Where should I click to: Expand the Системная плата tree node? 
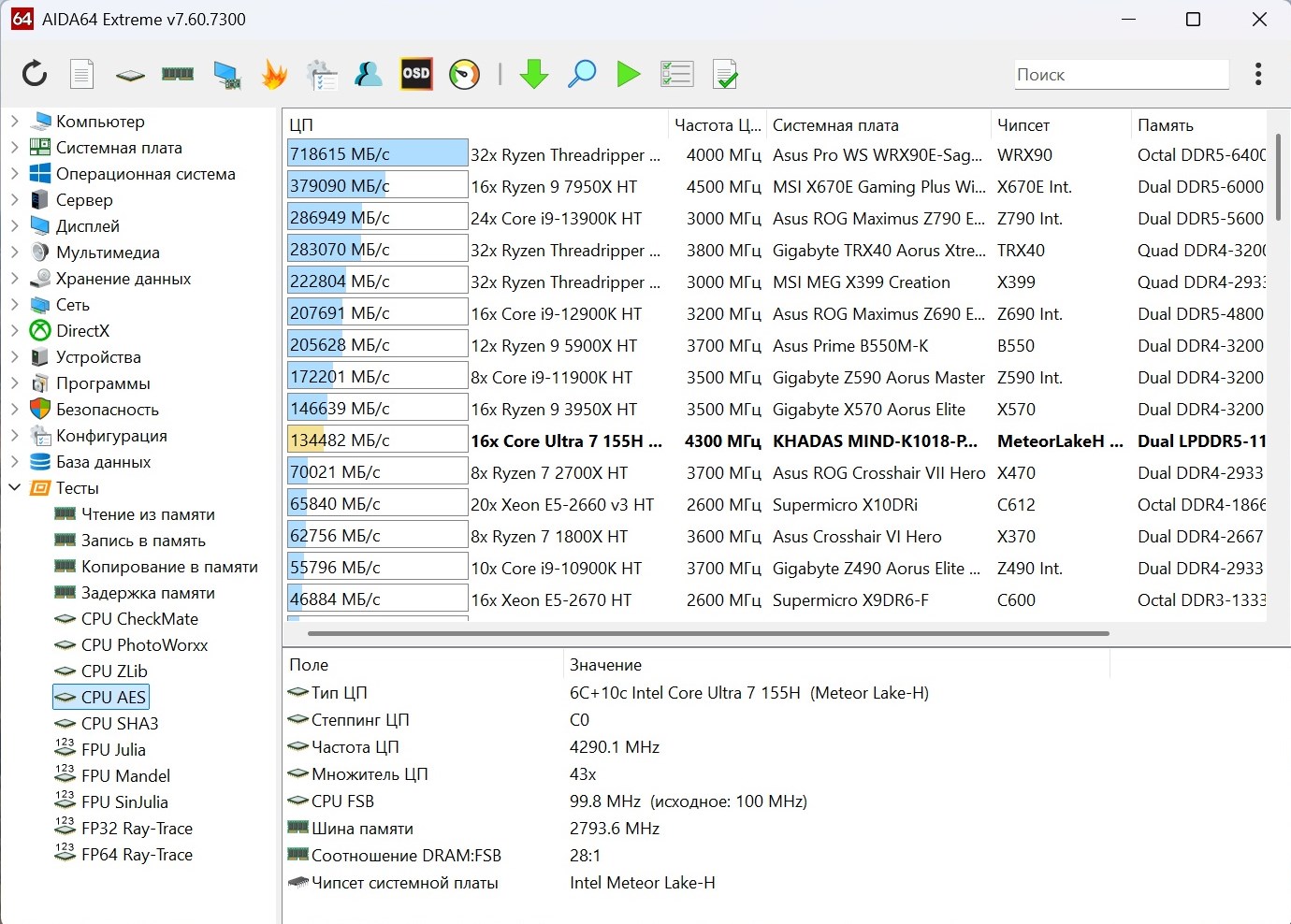click(15, 147)
